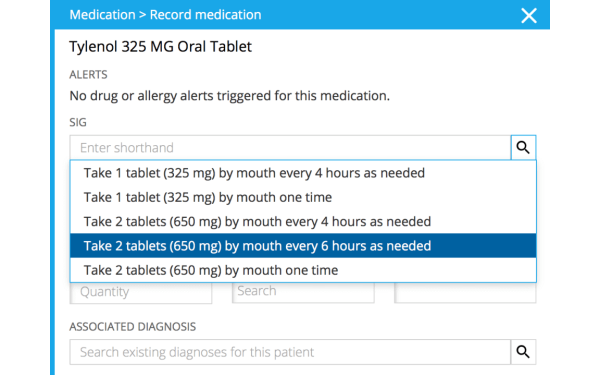This screenshot has width=600, height=375.
Task: Click the SIG section label
Action: tap(78, 122)
